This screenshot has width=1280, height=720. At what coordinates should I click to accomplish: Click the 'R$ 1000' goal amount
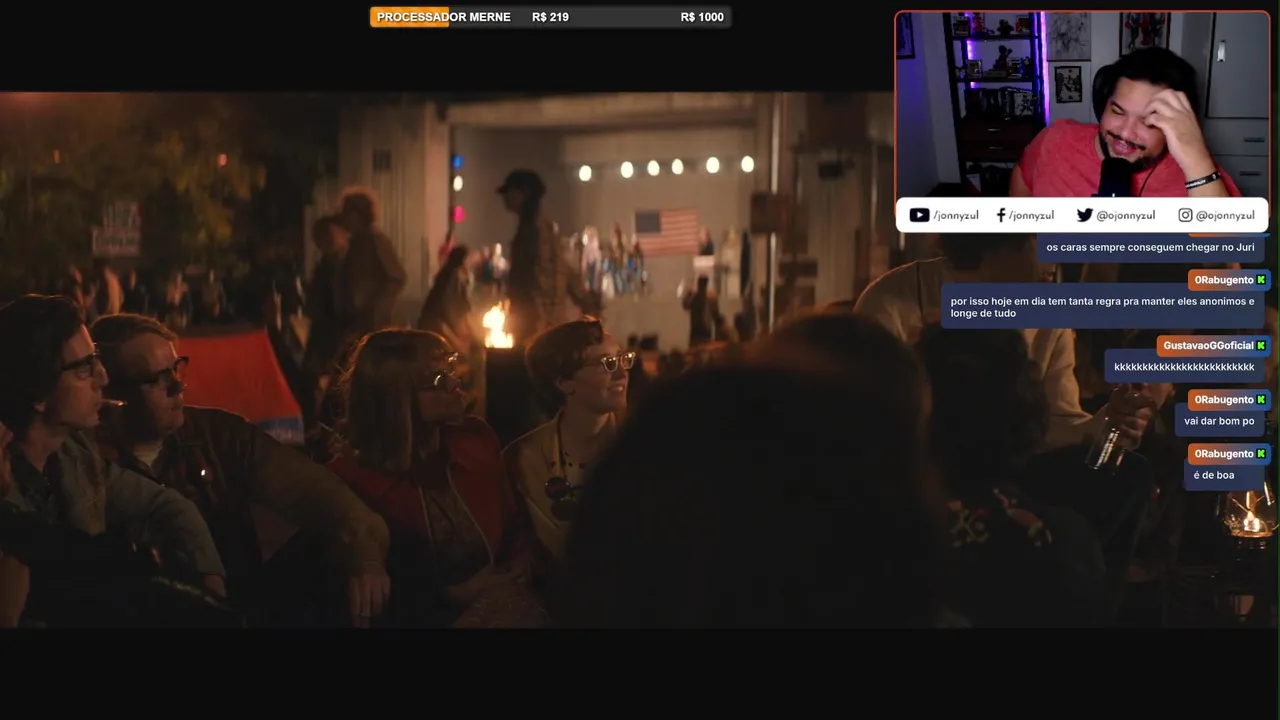[x=702, y=17]
